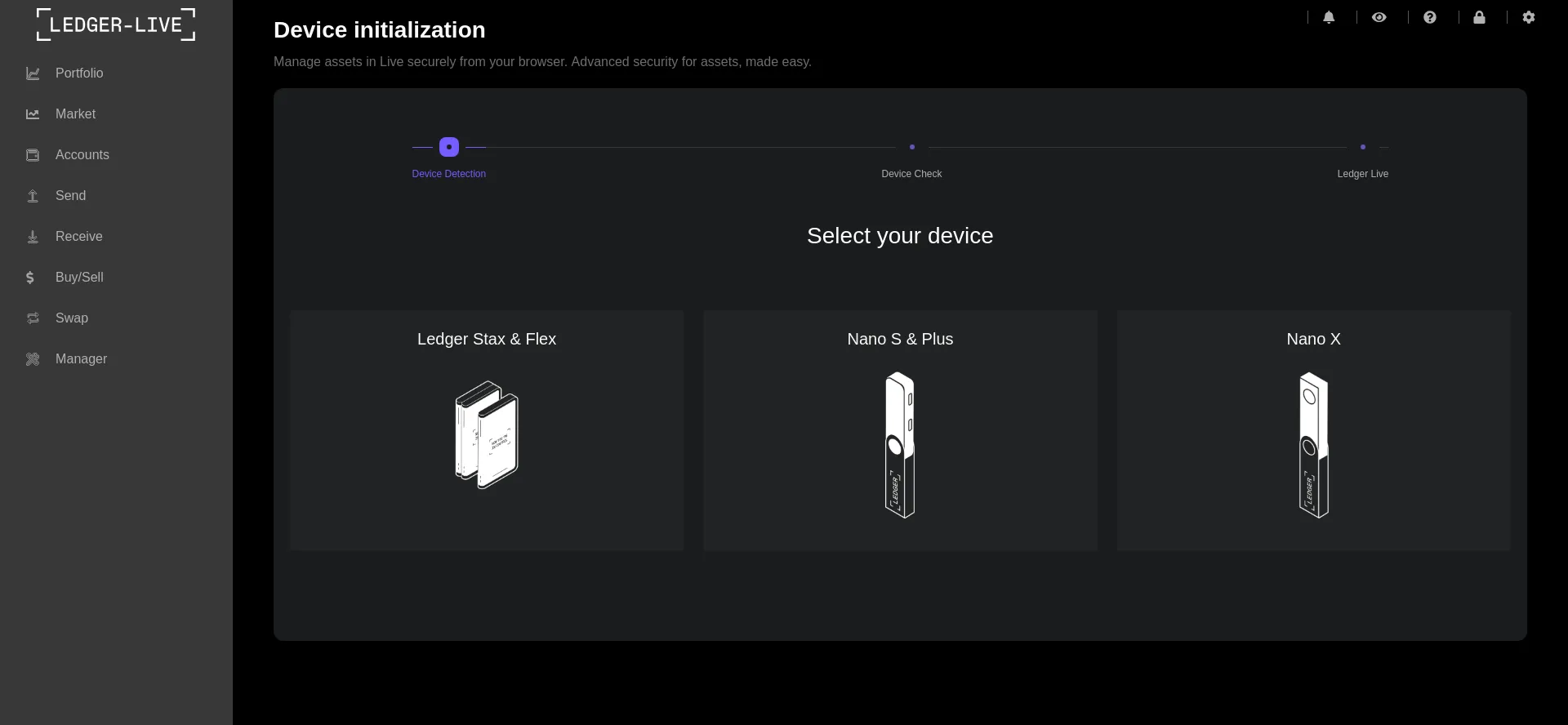The width and height of the screenshot is (1568, 725).
Task: Click the Buy/Sell dollar icon
Action: click(30, 278)
